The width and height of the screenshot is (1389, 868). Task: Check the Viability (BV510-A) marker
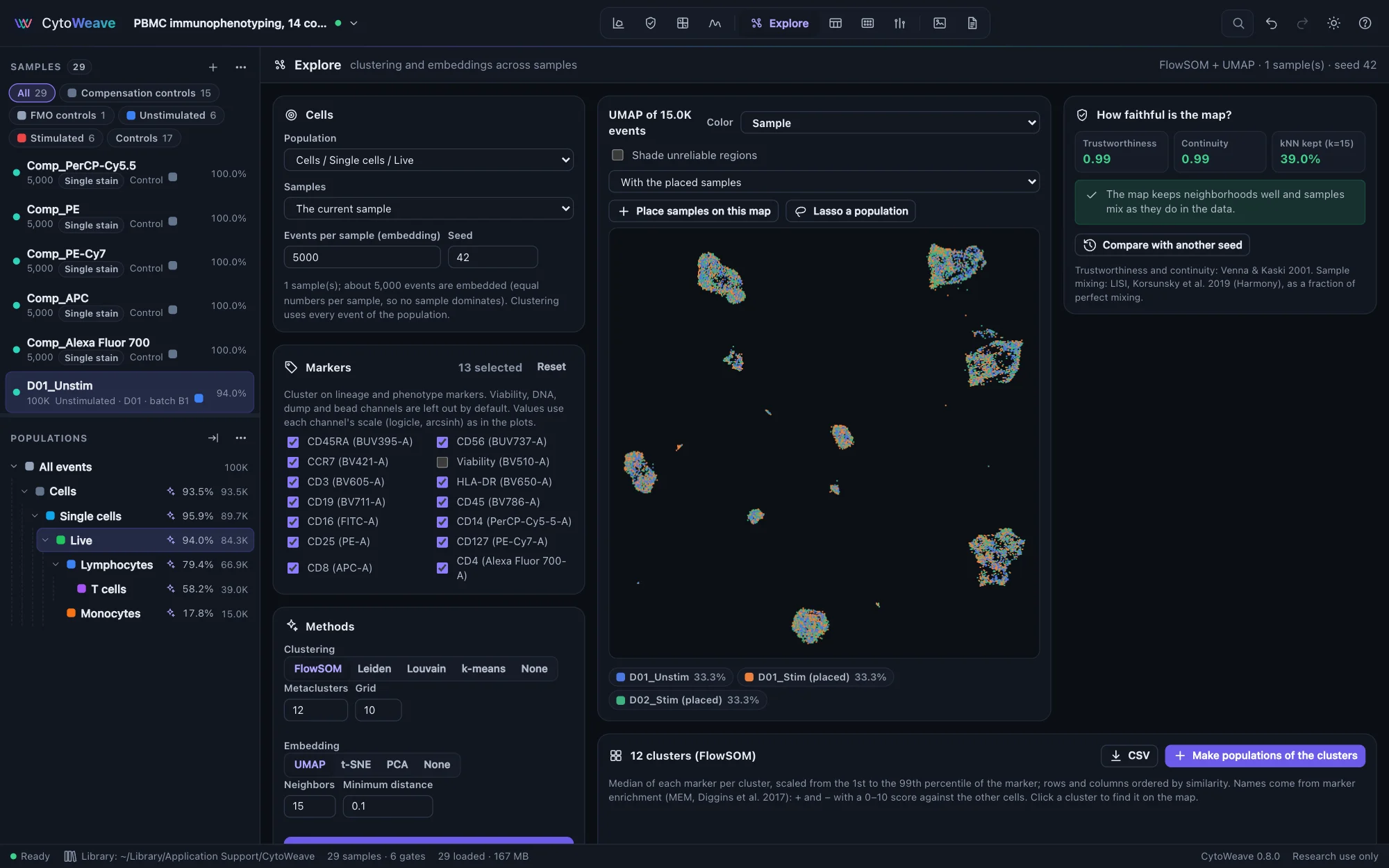pyautogui.click(x=442, y=462)
